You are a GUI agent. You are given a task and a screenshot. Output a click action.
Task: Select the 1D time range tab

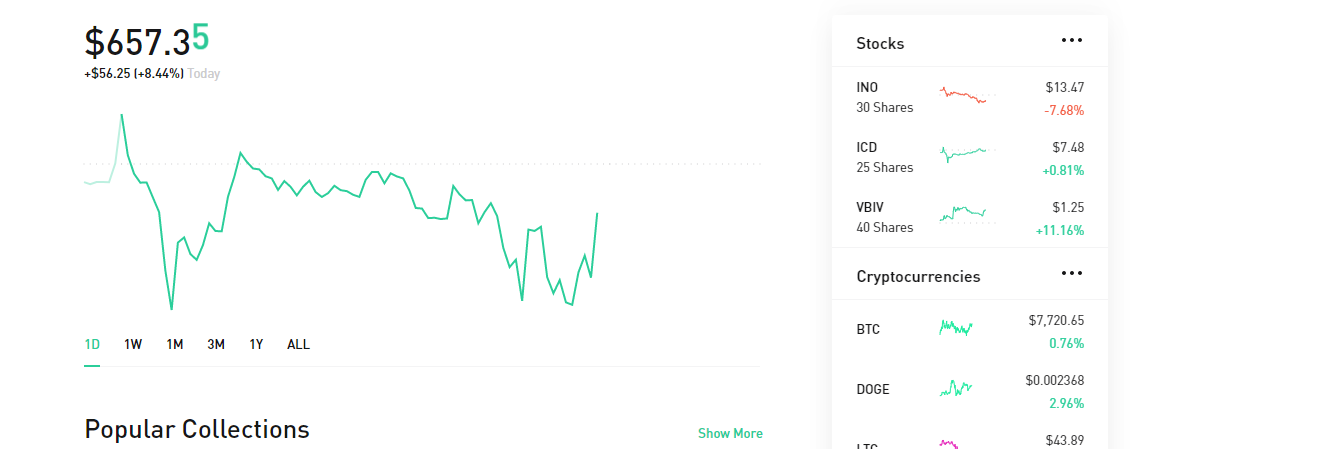click(92, 344)
